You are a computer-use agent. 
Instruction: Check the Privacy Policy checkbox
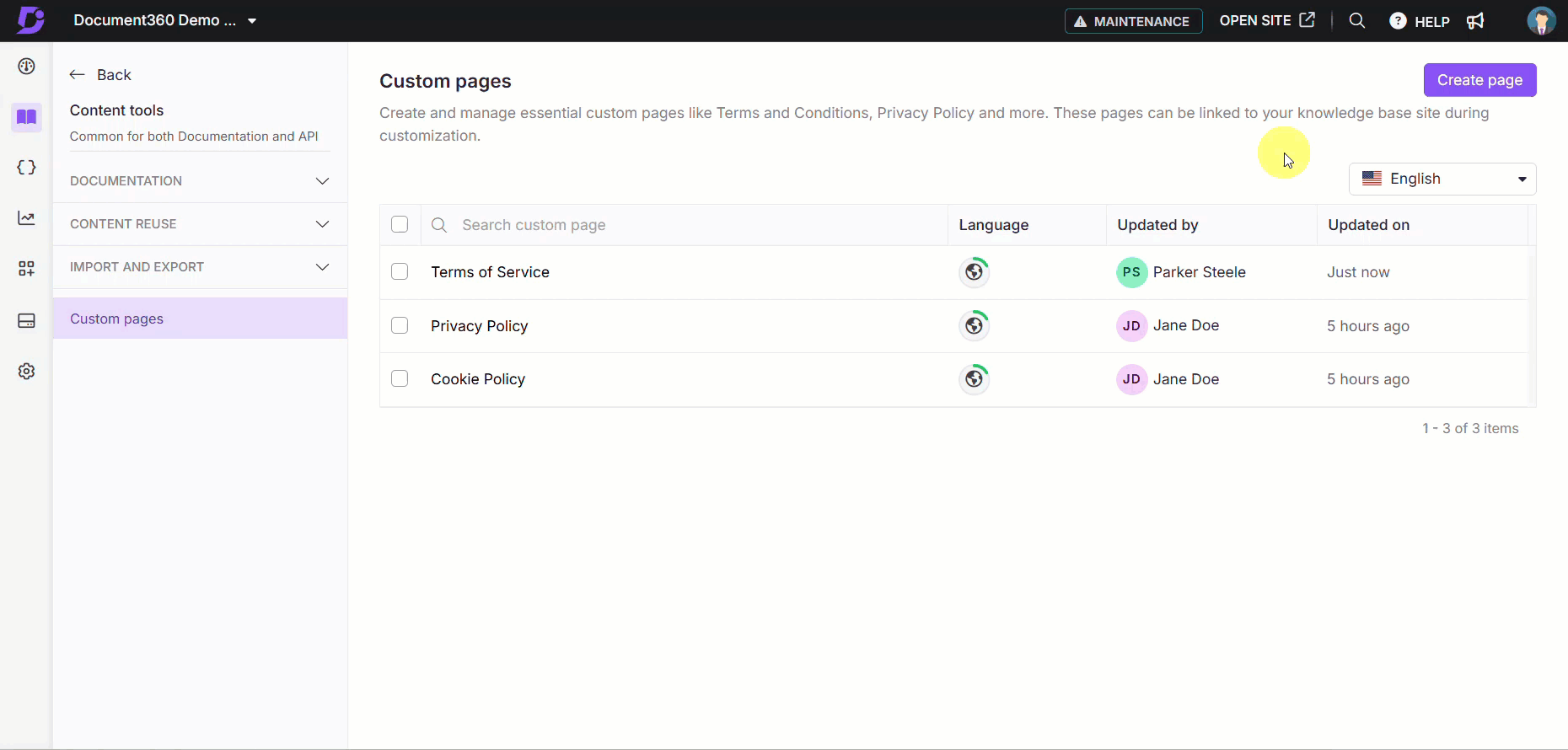point(400,325)
